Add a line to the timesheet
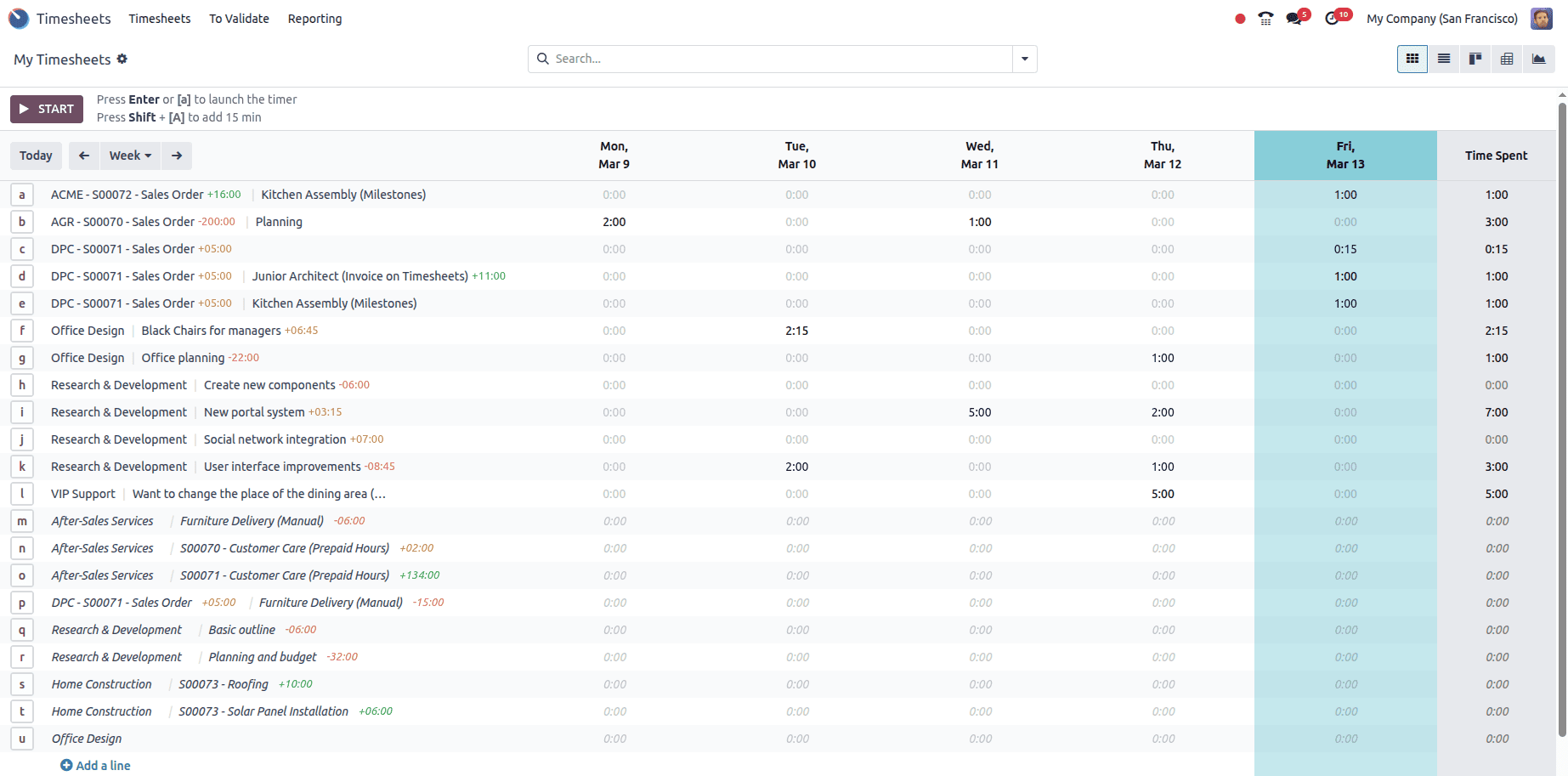1568x776 pixels. pyautogui.click(x=95, y=765)
